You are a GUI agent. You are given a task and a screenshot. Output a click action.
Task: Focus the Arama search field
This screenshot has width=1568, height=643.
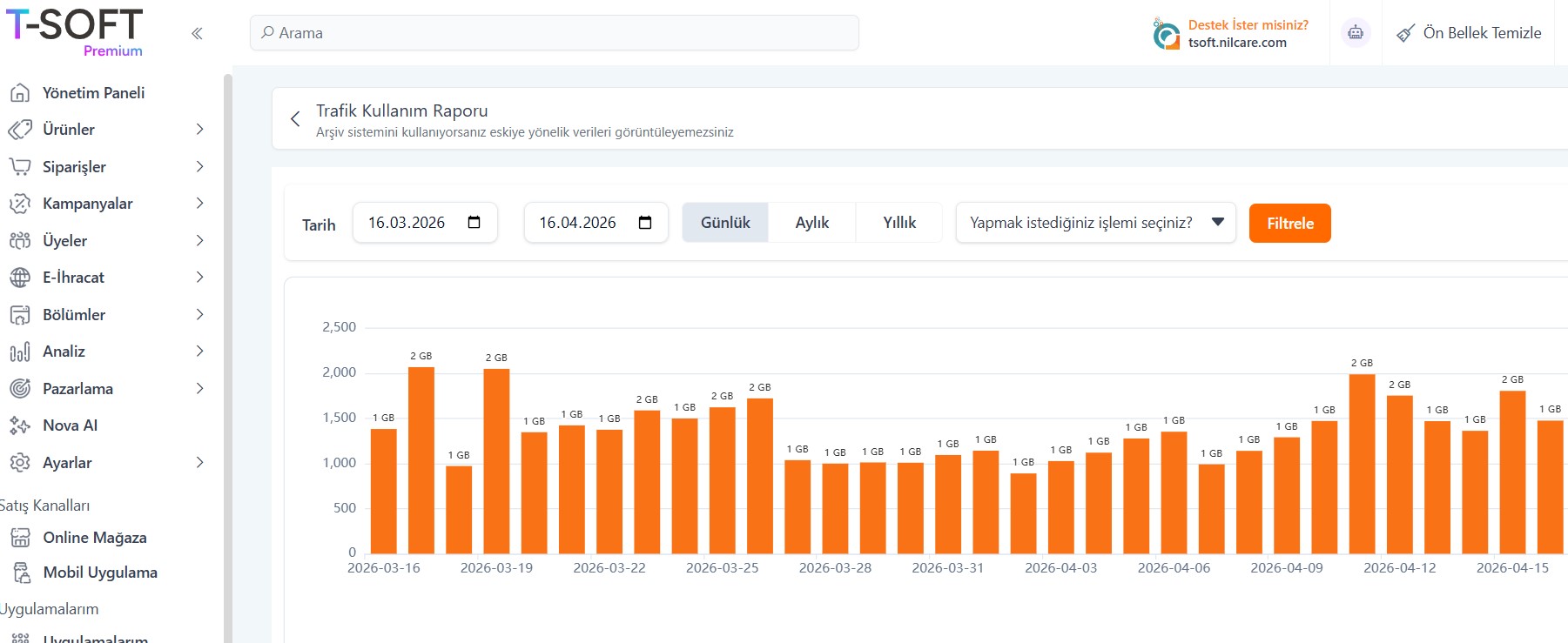(554, 33)
